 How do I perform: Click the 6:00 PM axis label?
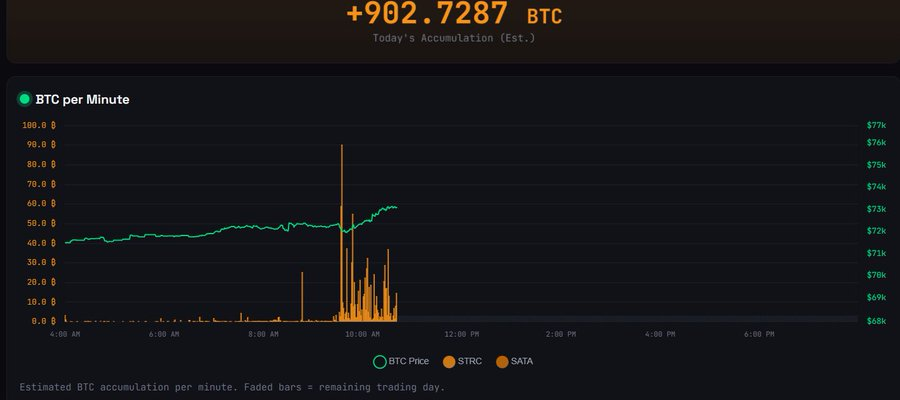coord(759,335)
